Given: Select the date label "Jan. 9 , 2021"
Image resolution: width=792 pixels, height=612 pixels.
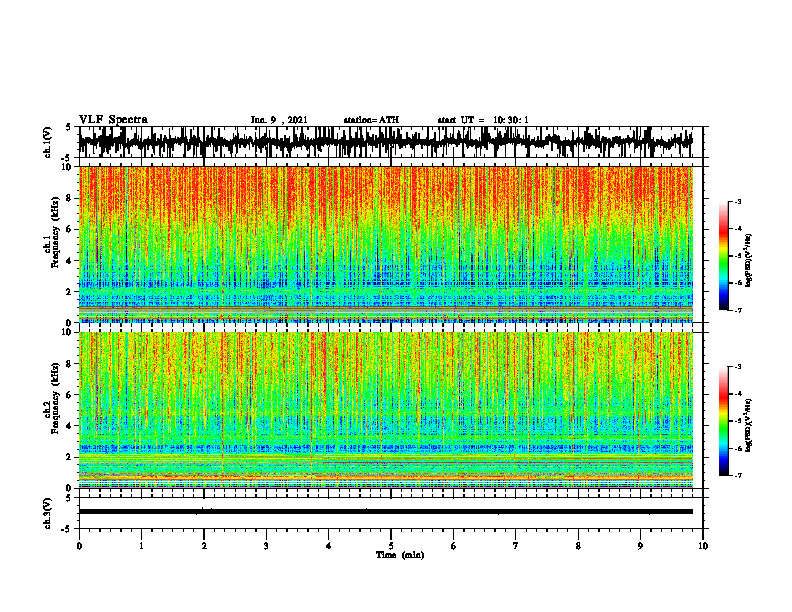Looking at the screenshot, I should pos(279,120).
